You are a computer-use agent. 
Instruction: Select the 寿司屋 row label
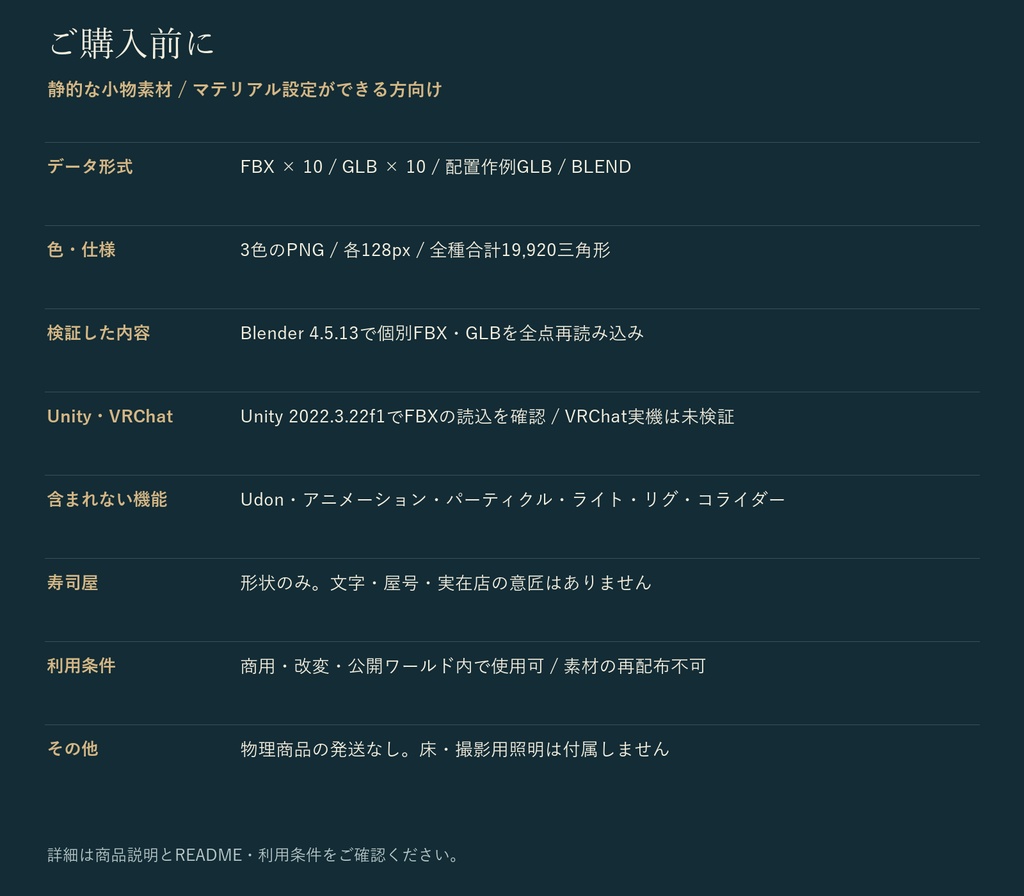coord(72,583)
